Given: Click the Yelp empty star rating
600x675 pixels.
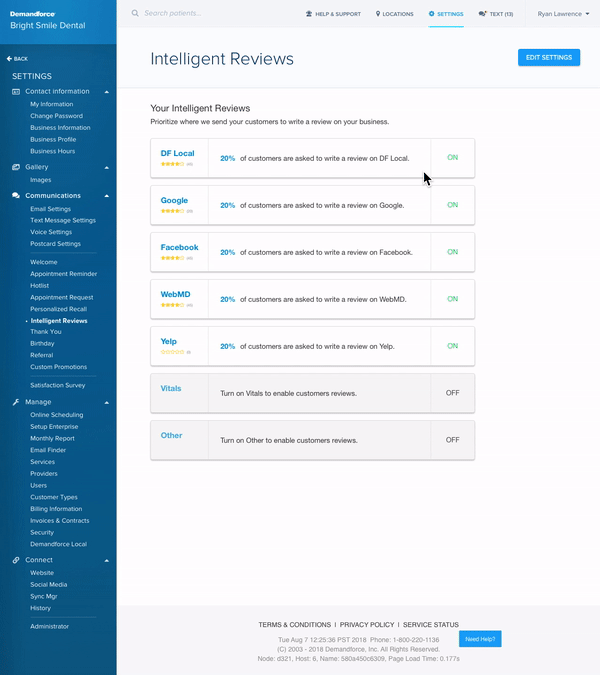Looking at the screenshot, I should pos(172,352).
